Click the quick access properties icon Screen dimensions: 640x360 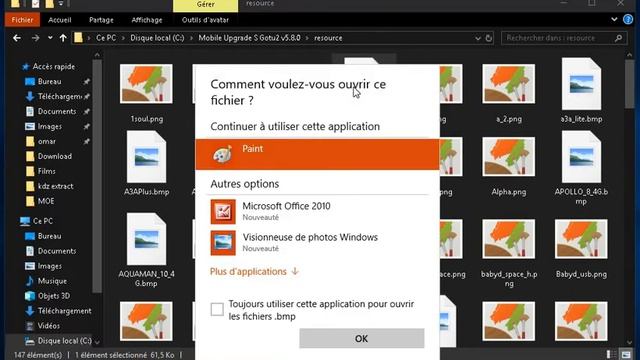[x=36, y=4]
